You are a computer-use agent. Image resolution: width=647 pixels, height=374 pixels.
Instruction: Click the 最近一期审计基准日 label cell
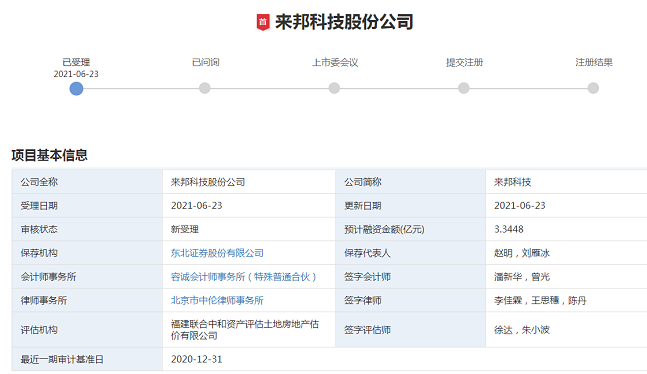[87, 359]
